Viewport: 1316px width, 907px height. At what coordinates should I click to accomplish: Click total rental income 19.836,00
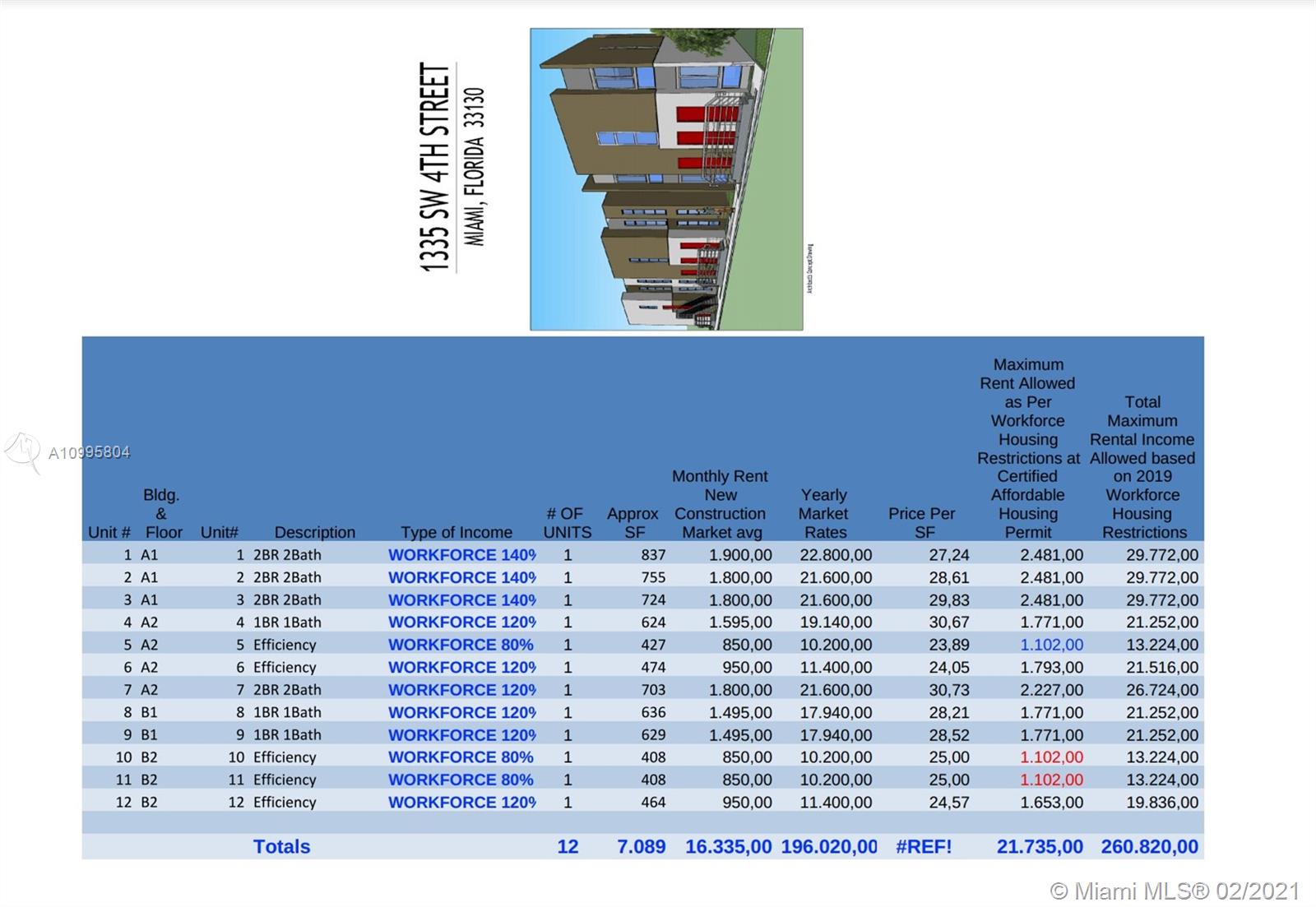click(1162, 802)
